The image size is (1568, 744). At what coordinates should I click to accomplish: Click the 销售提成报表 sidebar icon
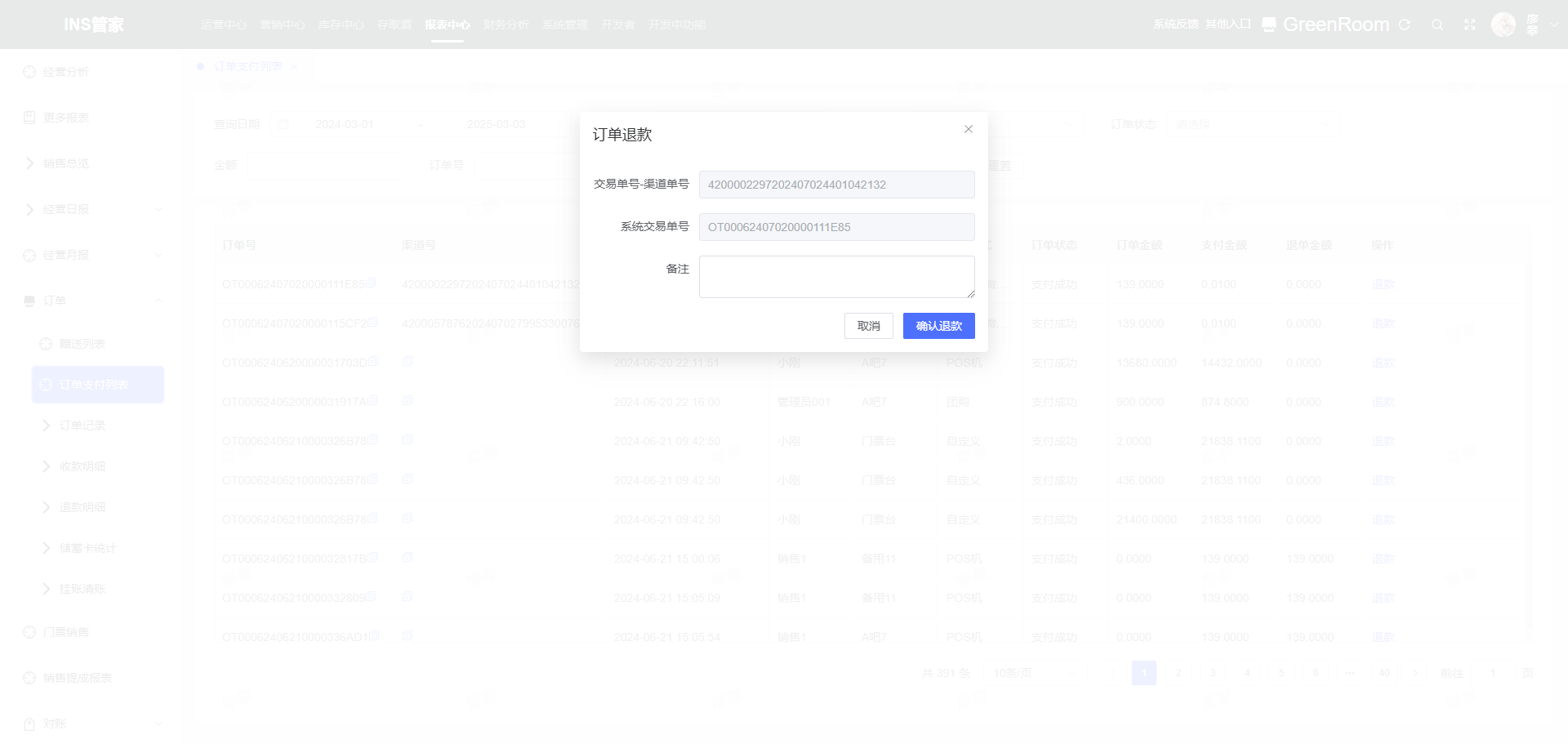tap(29, 678)
